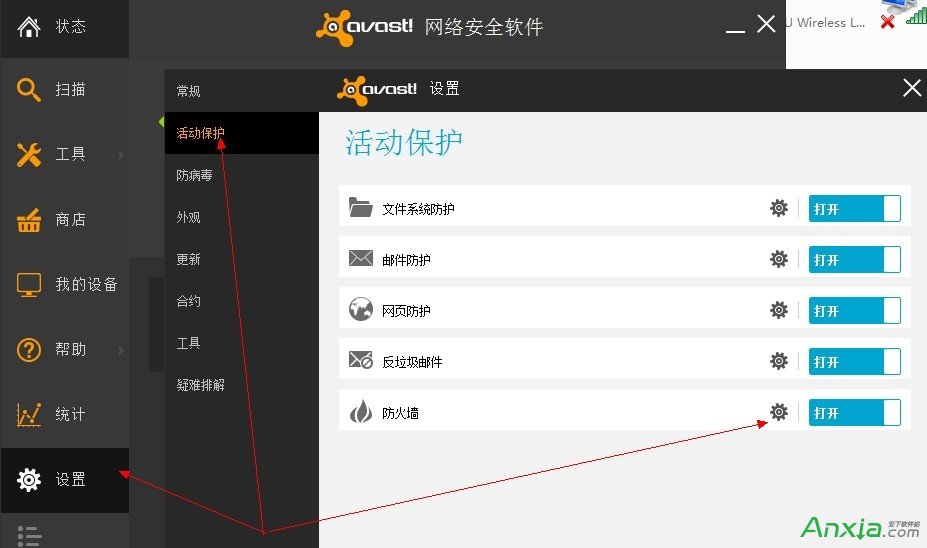Open settings gear for 反垃圾邮件
Viewport: 927px width, 548px height.
[779, 361]
